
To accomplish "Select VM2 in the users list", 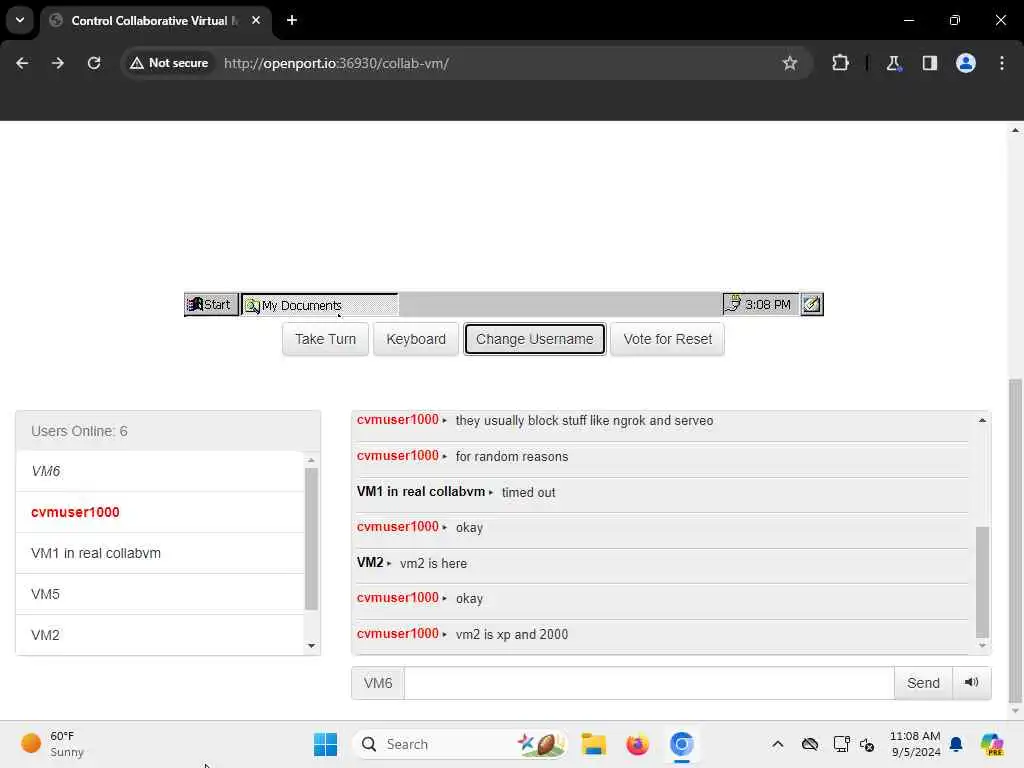I will [x=160, y=635].
